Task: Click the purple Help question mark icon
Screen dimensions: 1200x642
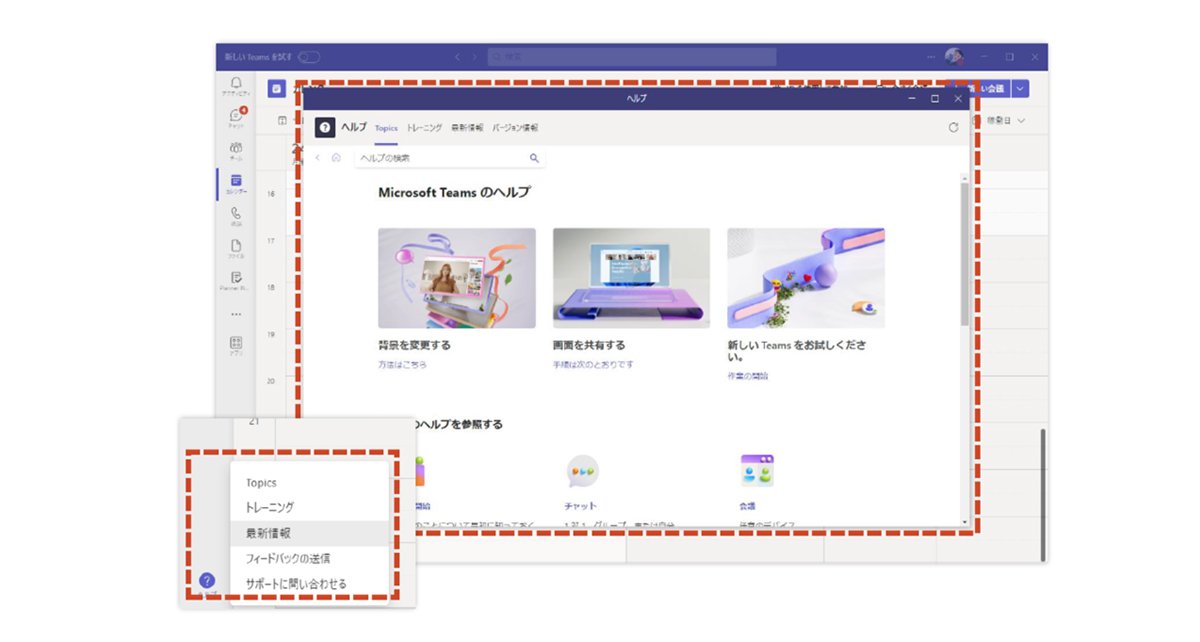Action: pyautogui.click(x=207, y=580)
